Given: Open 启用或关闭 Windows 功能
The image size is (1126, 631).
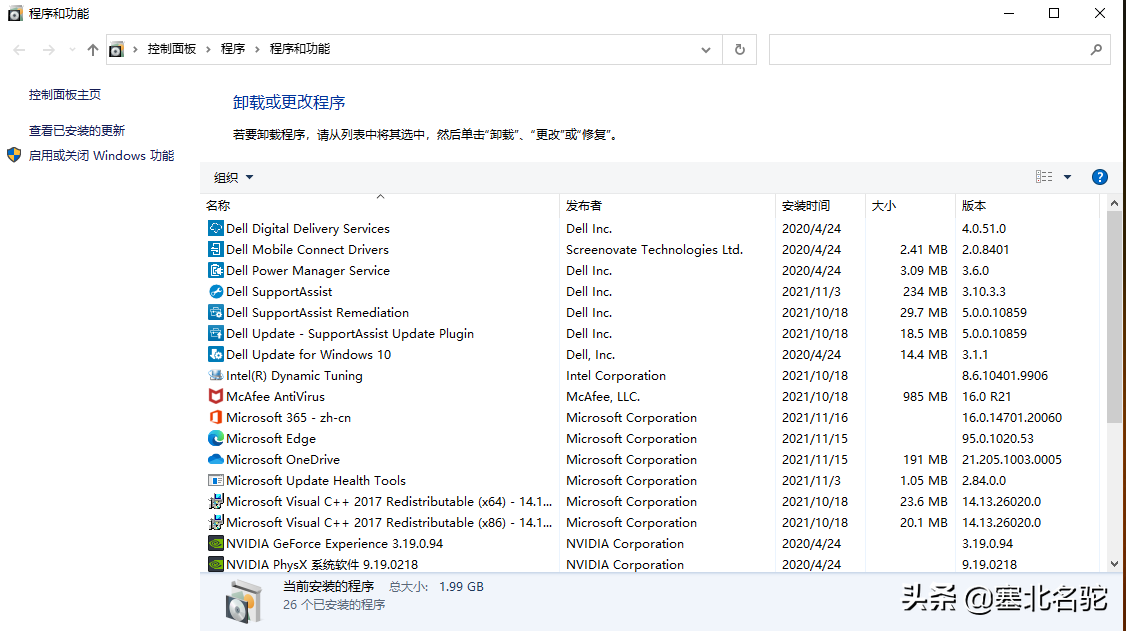Looking at the screenshot, I should (101, 156).
